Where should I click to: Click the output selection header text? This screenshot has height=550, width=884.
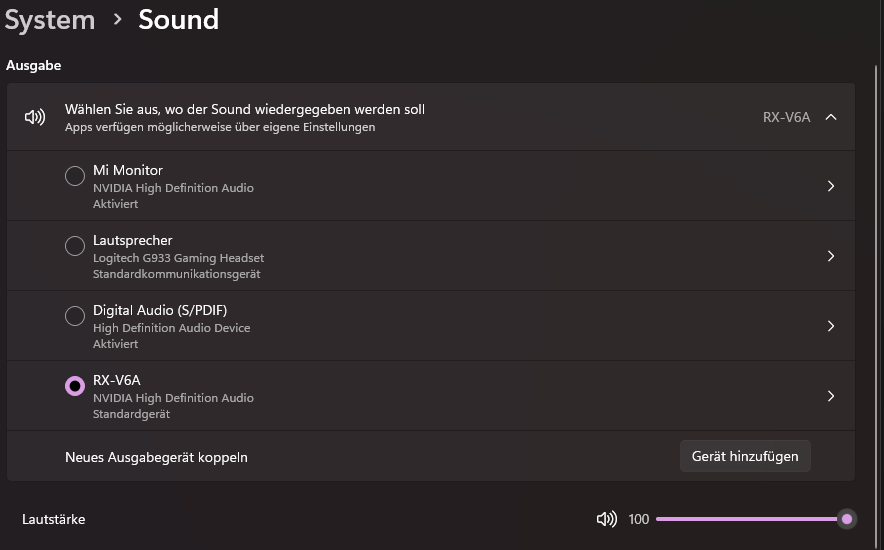point(245,109)
